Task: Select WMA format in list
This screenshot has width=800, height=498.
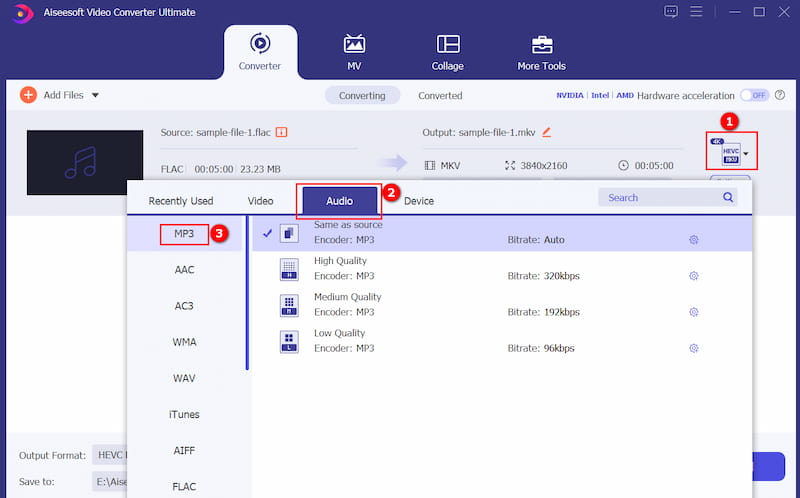Action: (x=184, y=342)
